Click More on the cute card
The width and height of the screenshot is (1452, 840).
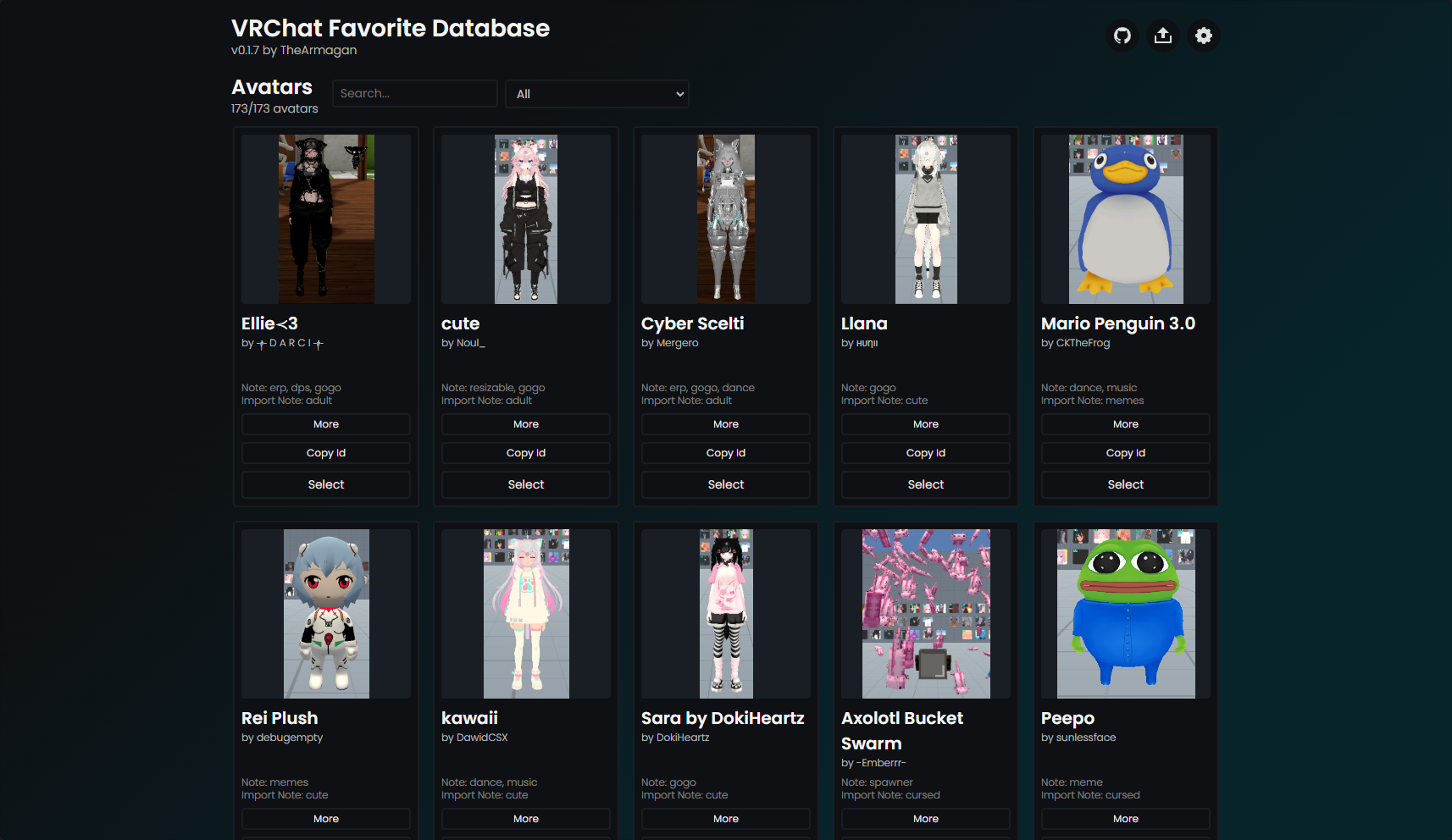(x=526, y=424)
